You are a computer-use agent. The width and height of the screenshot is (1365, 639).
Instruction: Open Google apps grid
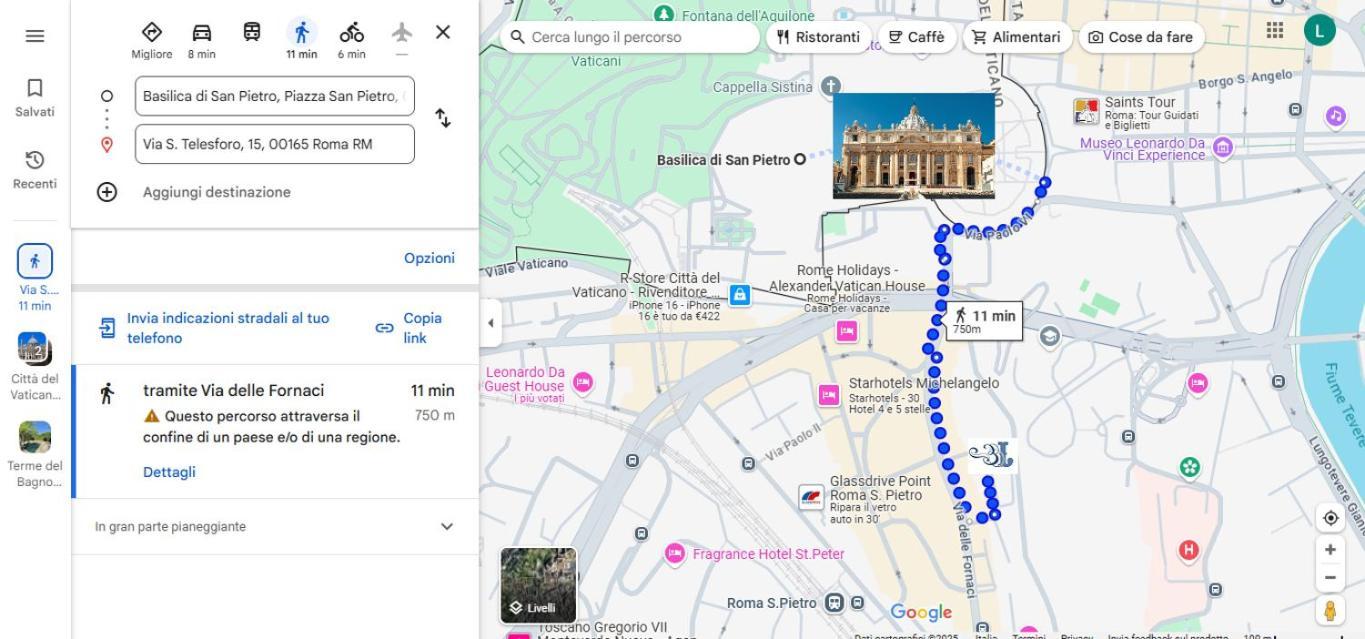(x=1275, y=30)
